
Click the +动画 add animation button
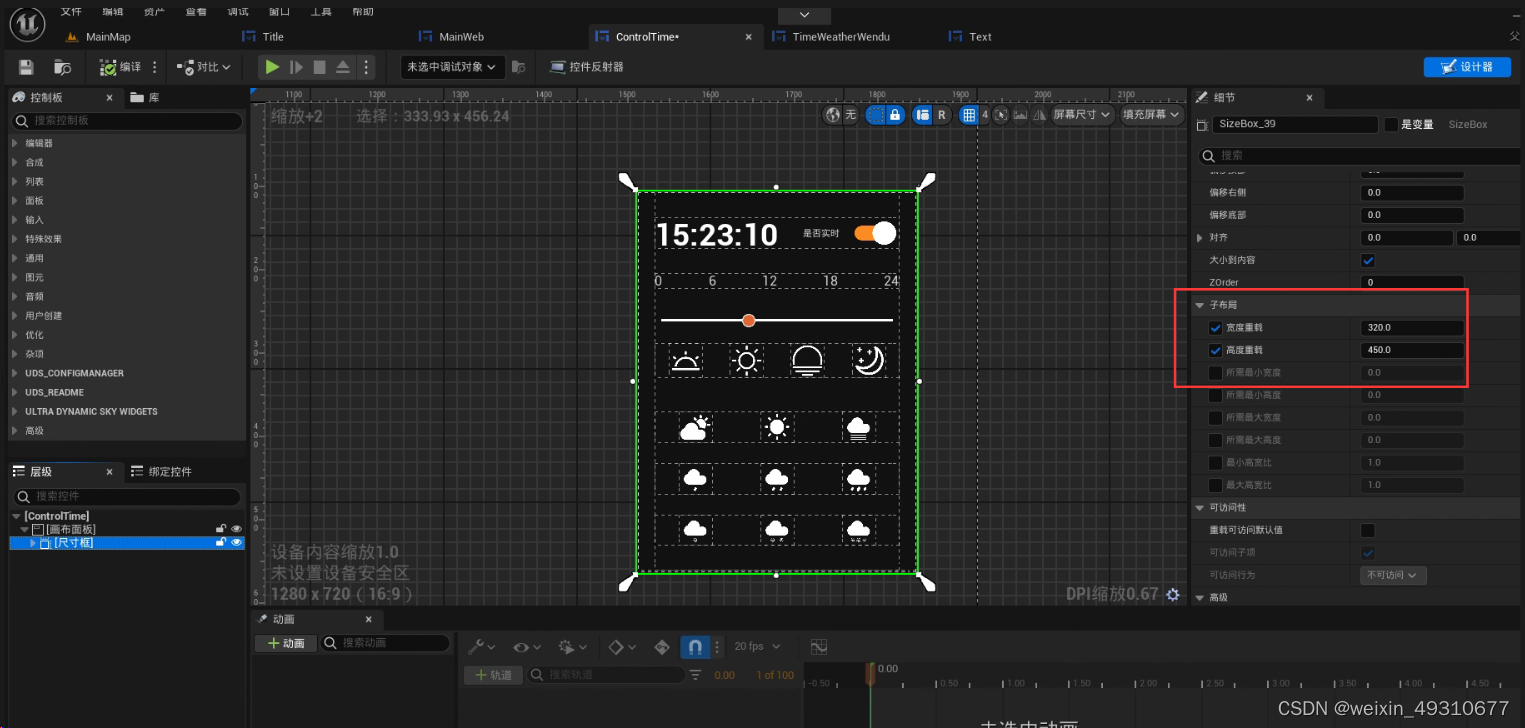(286, 643)
